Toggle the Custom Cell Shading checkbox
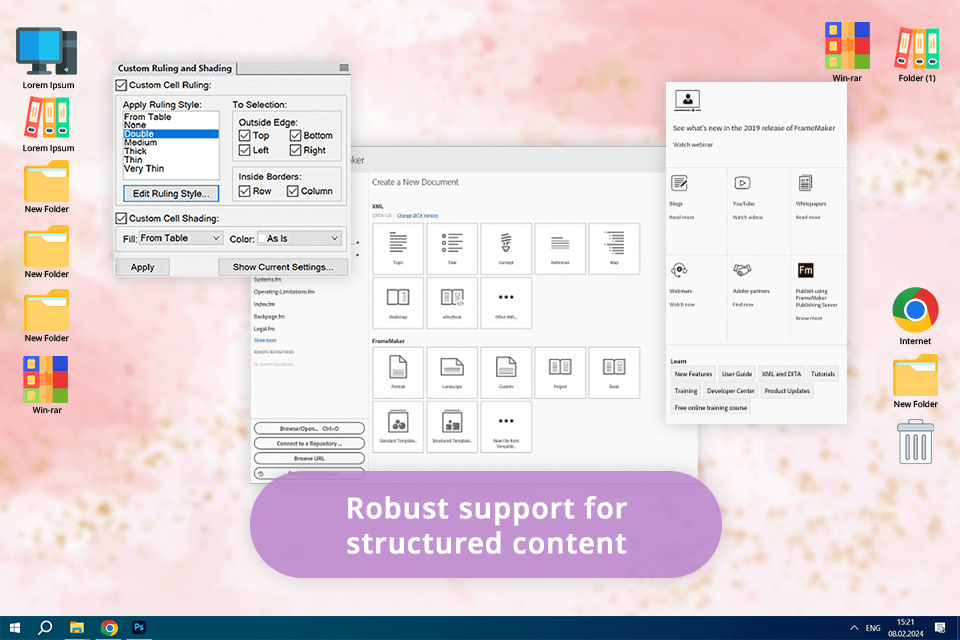 121,218
